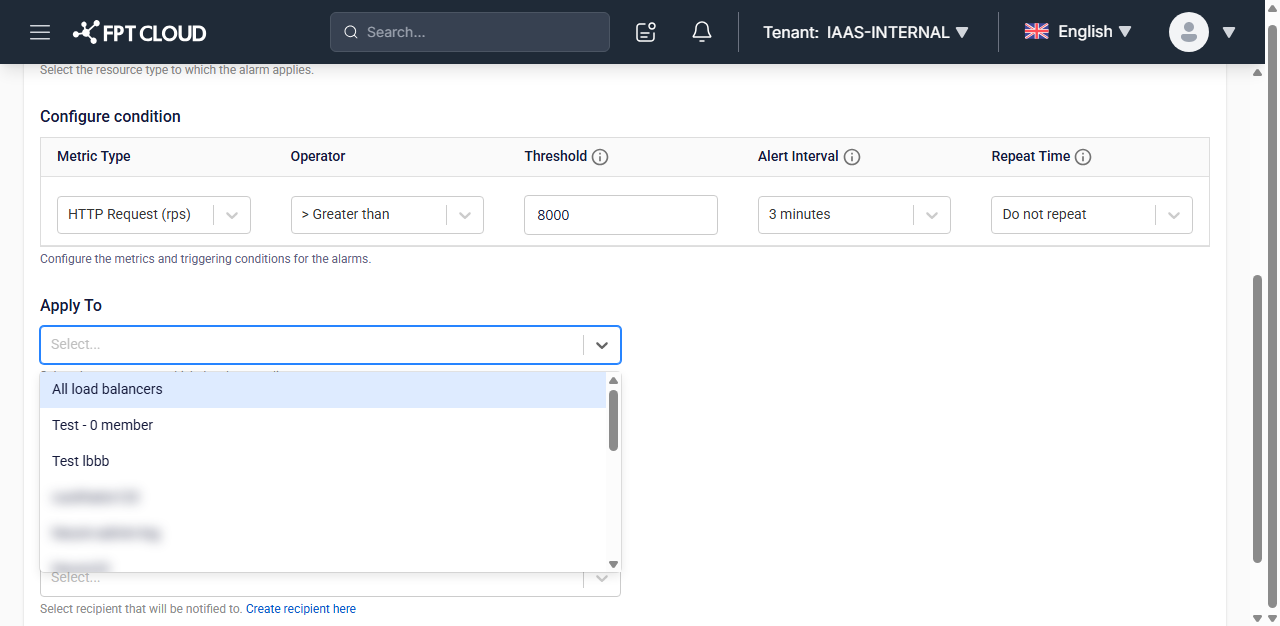Click the FPT Cloud logo
Viewport: 1280px width, 626px height.
pos(139,32)
